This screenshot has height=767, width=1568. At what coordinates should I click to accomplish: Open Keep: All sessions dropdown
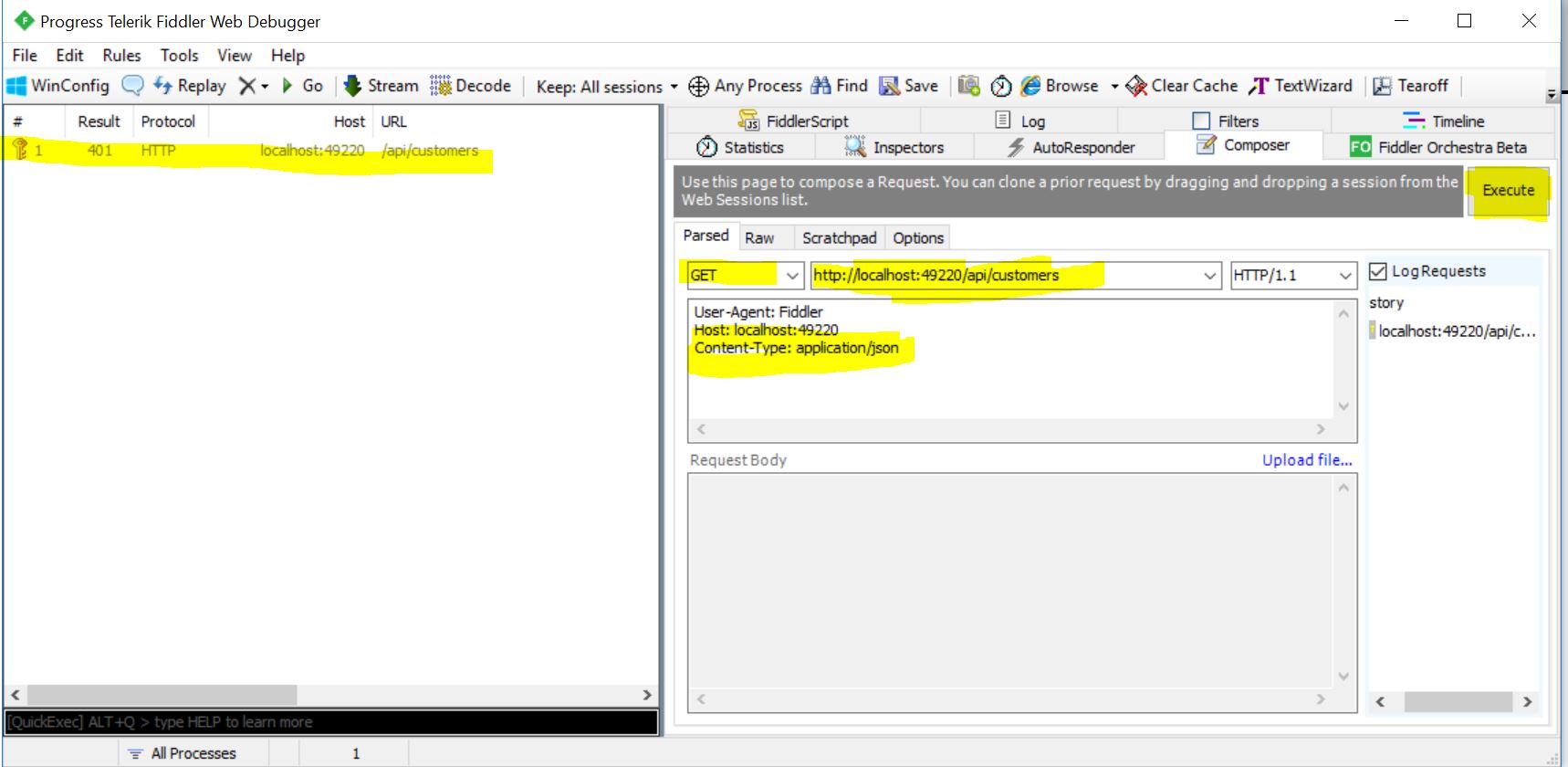coord(607,87)
